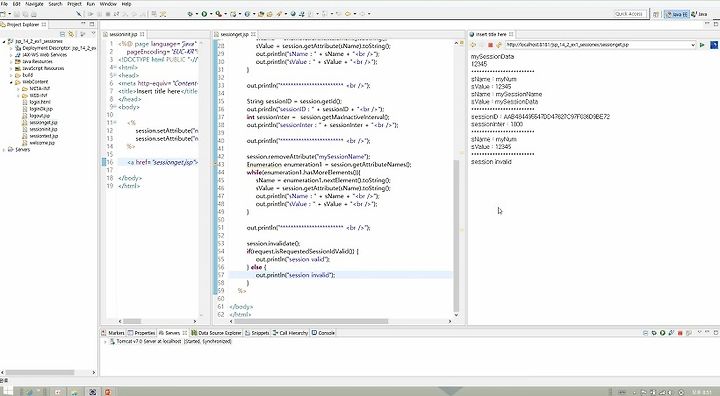The image size is (720, 396).
Task: Collapse the WebContent folder
Action: click(x=11, y=82)
